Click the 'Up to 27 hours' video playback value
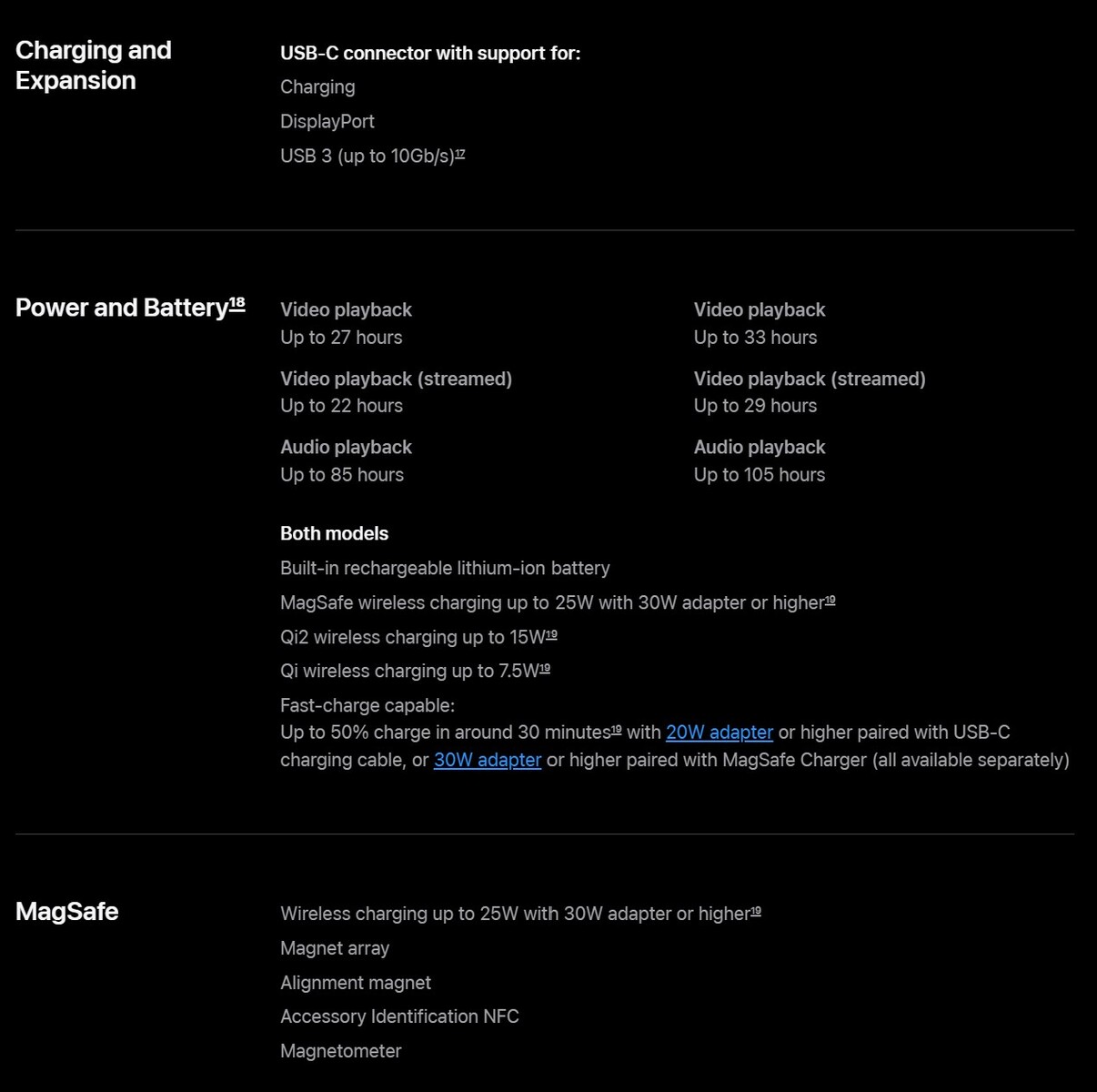 click(341, 338)
